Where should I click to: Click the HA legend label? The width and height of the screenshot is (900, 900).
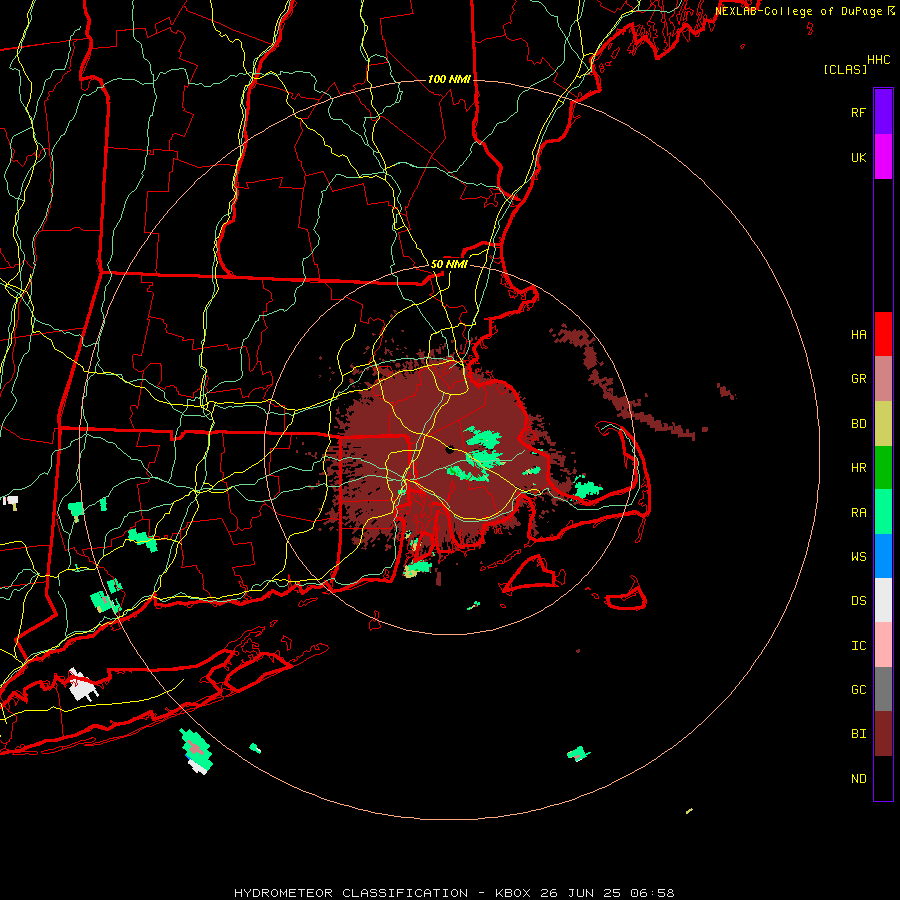coord(858,334)
